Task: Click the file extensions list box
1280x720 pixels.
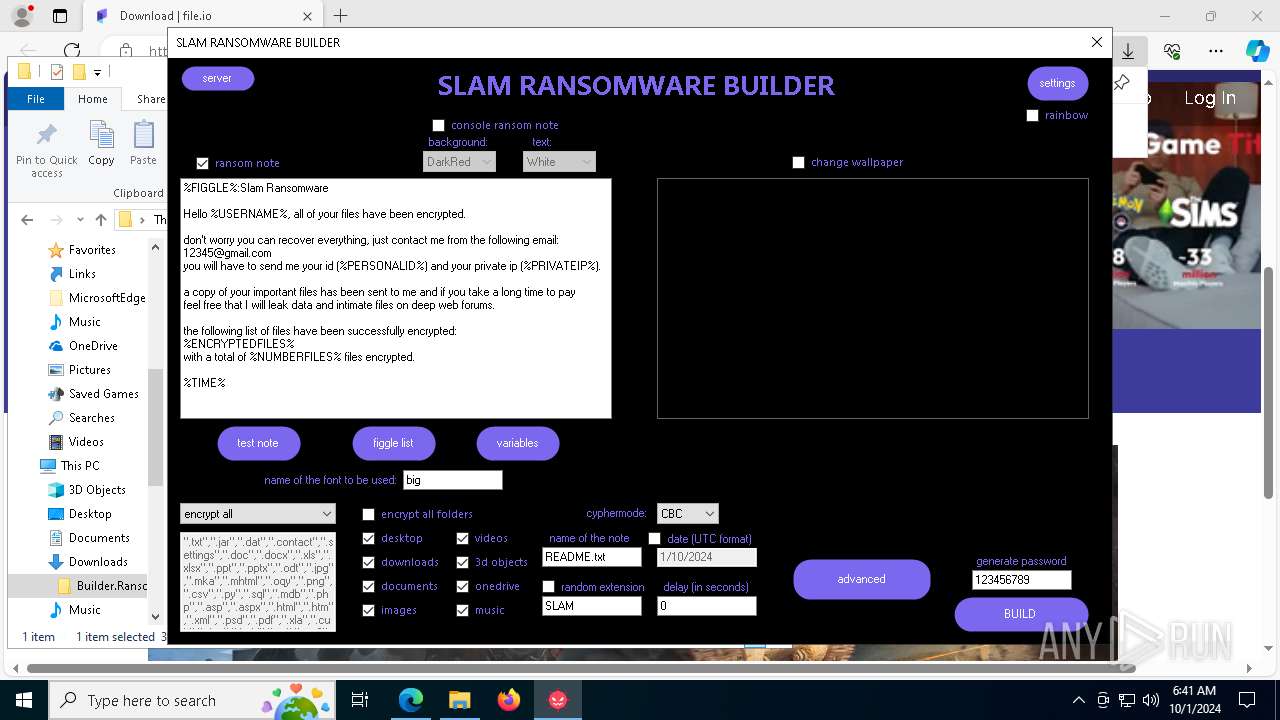Action: coord(258,582)
